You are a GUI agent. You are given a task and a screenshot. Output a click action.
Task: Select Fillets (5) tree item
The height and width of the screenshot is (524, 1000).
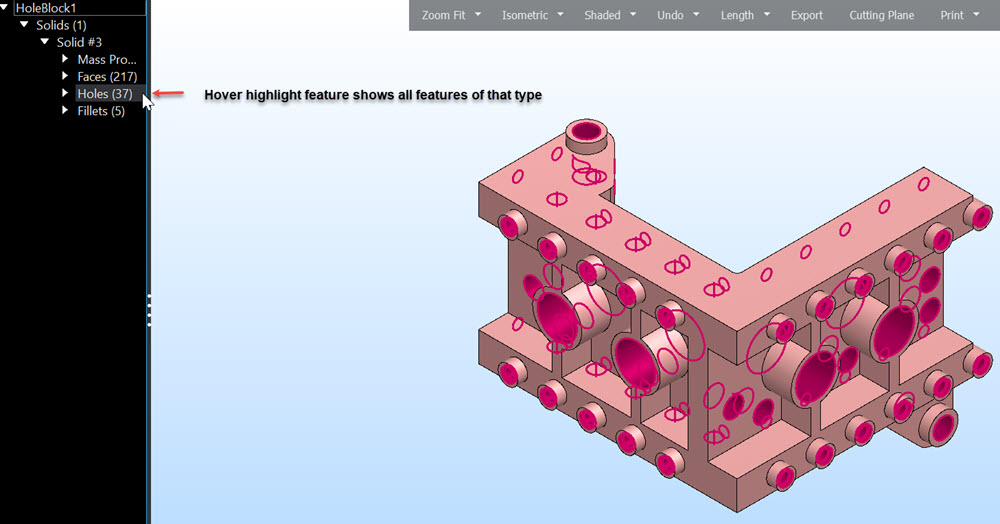tap(101, 111)
